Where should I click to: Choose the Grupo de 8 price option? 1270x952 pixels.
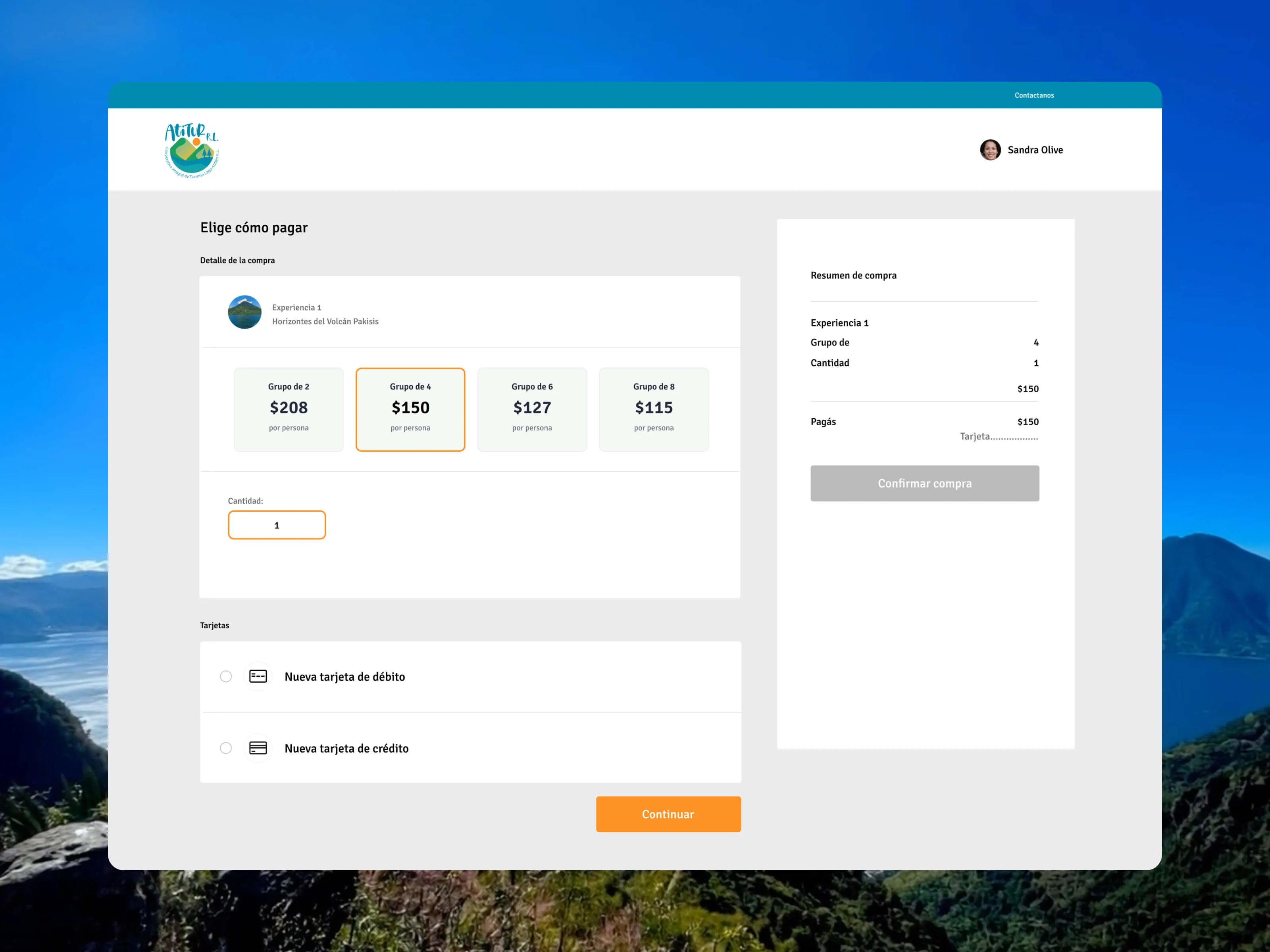coord(653,409)
